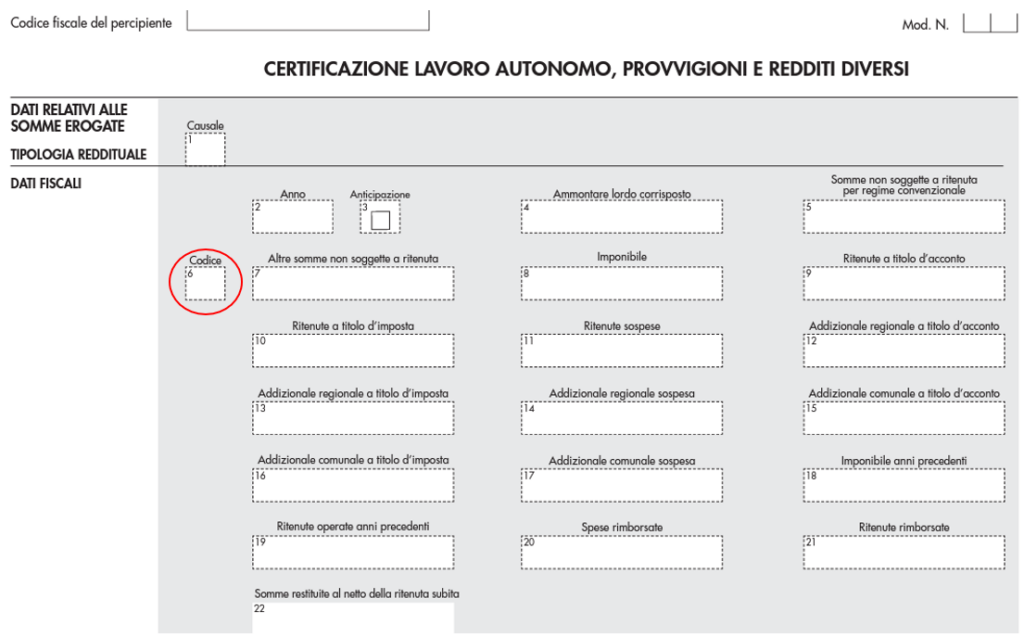Click the circled Codice field 6
The height and width of the screenshot is (637, 1024).
tap(205, 284)
